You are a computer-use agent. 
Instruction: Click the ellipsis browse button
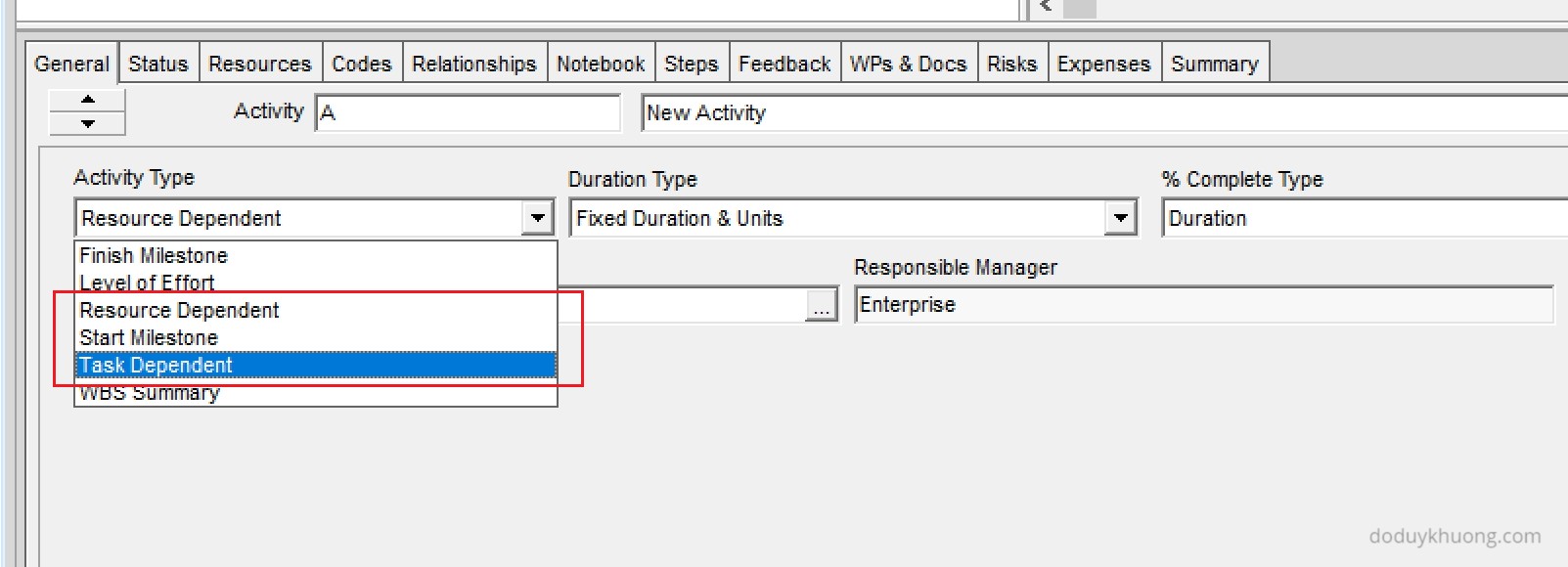822,307
